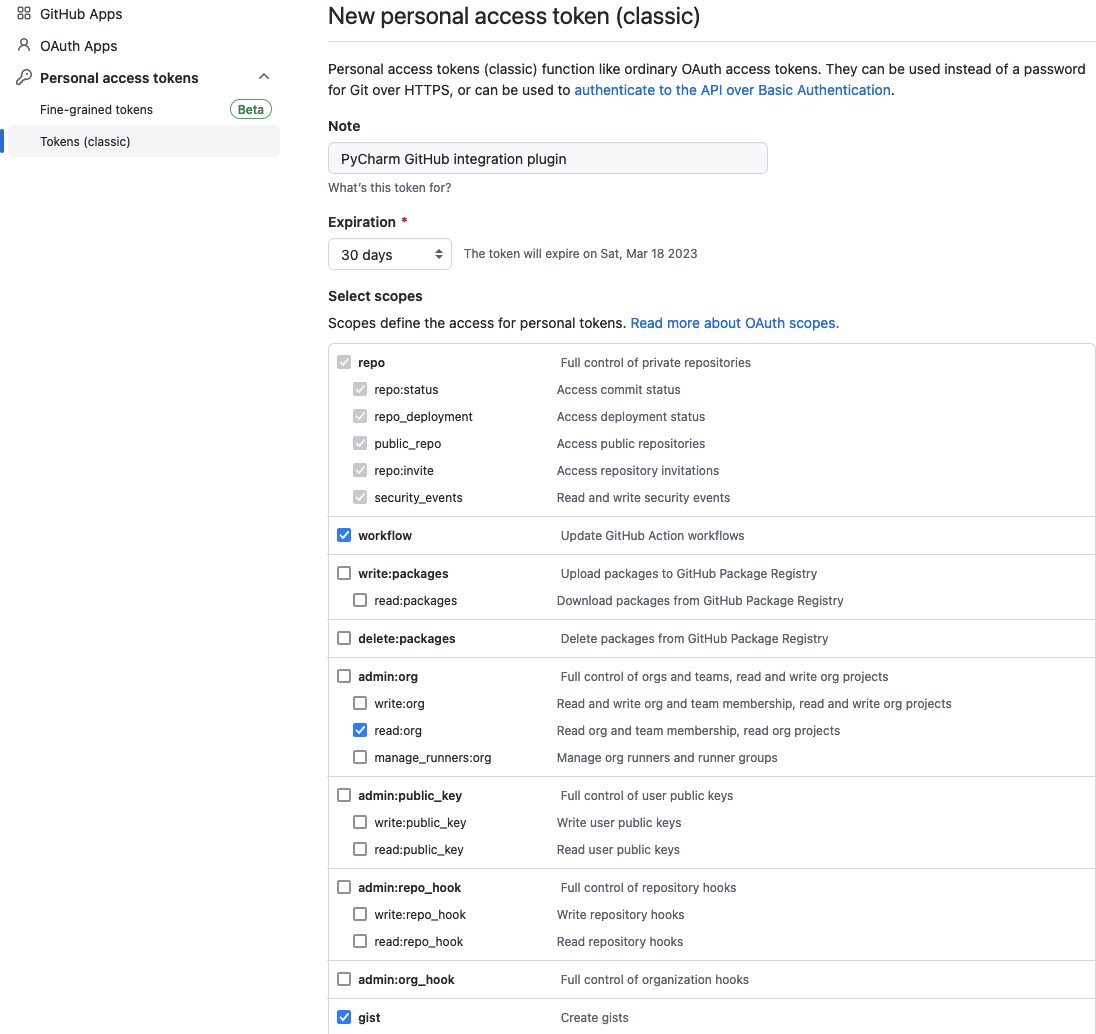Screen dimensions: 1096x1034
Task: Disable the gist scope
Action: coord(344,1017)
